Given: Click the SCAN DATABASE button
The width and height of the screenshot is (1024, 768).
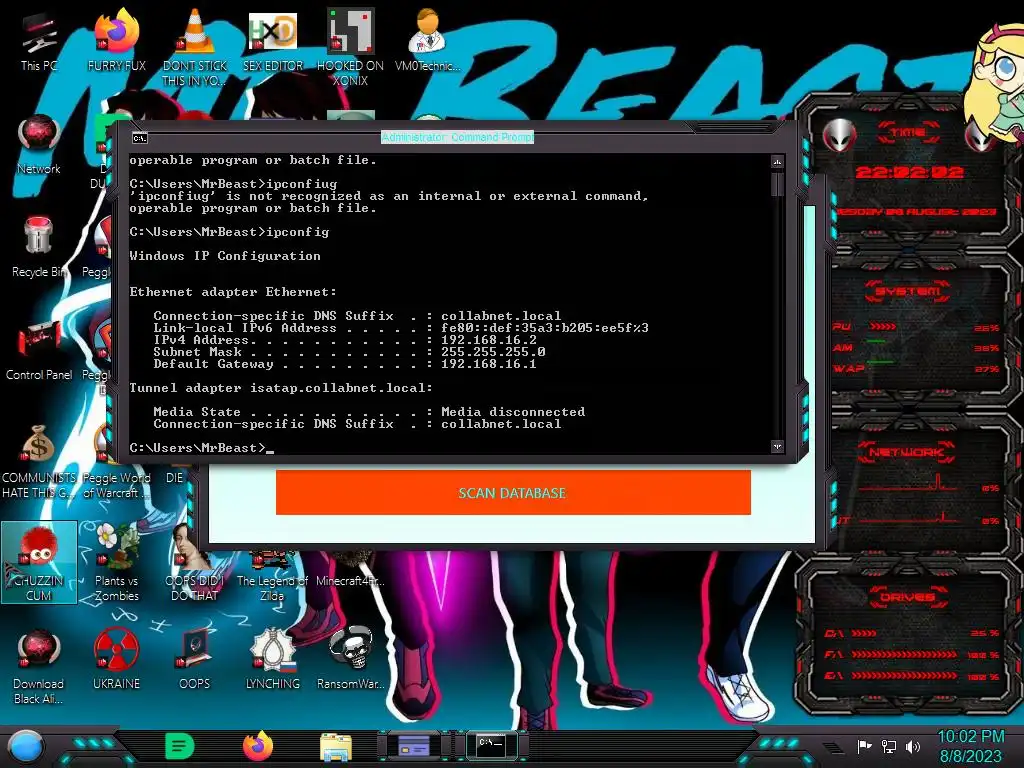Looking at the screenshot, I should 513,492.
